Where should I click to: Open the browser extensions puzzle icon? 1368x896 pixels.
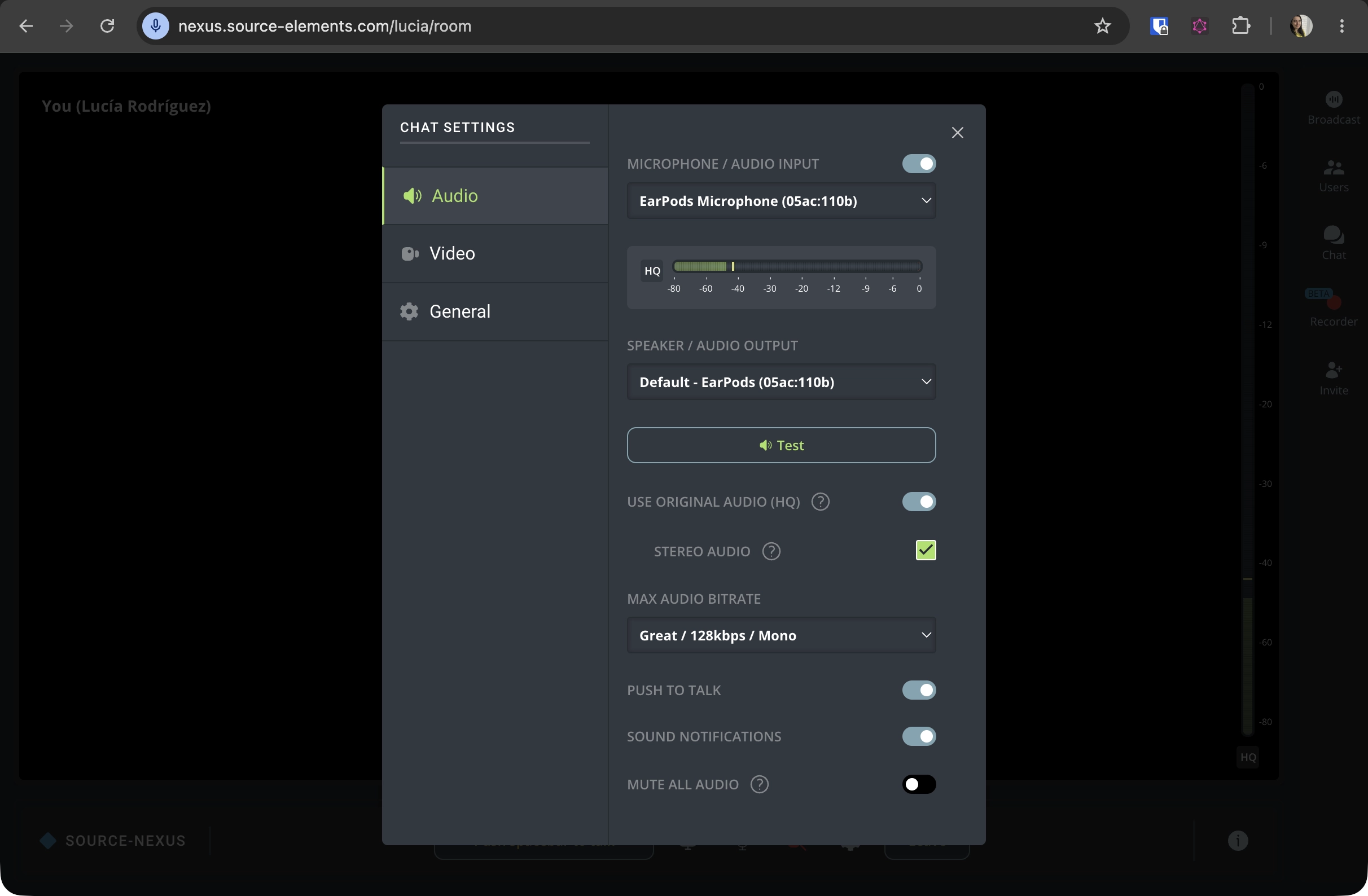pos(1241,26)
